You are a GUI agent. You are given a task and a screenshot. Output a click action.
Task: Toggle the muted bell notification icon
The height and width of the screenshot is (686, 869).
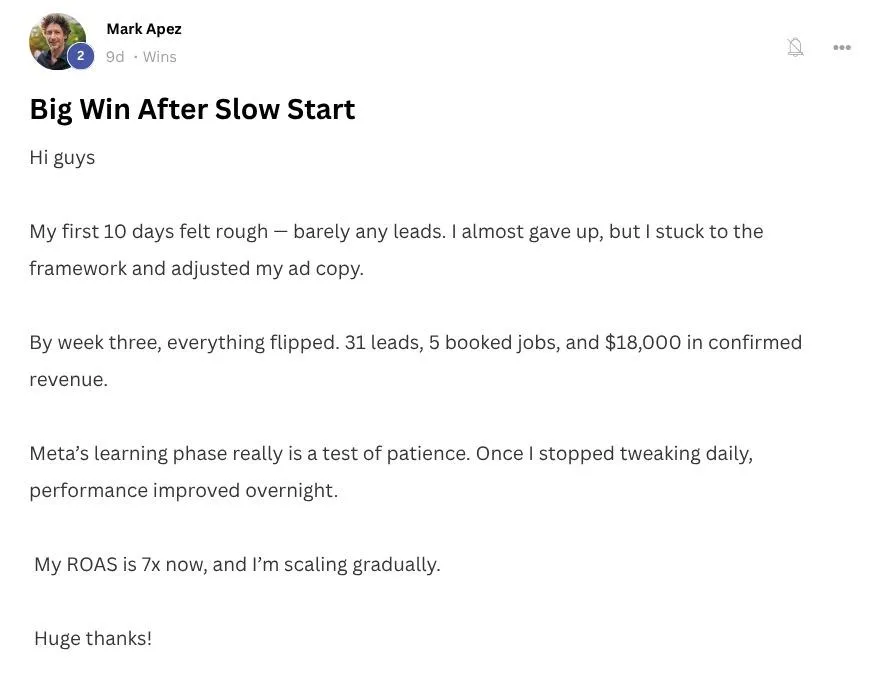pos(795,47)
